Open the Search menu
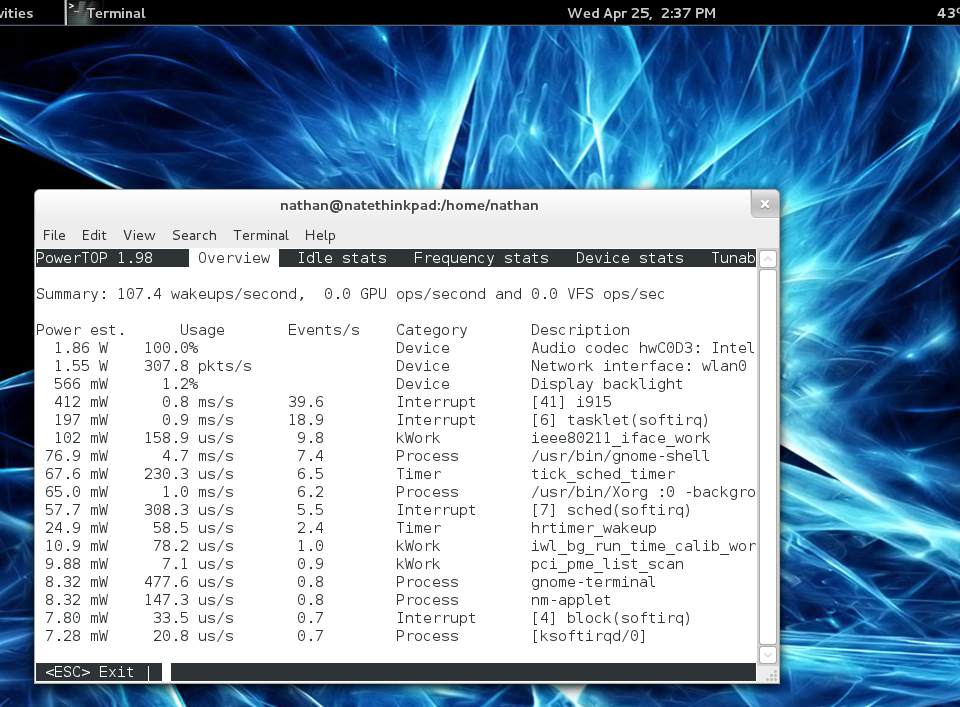 point(194,235)
